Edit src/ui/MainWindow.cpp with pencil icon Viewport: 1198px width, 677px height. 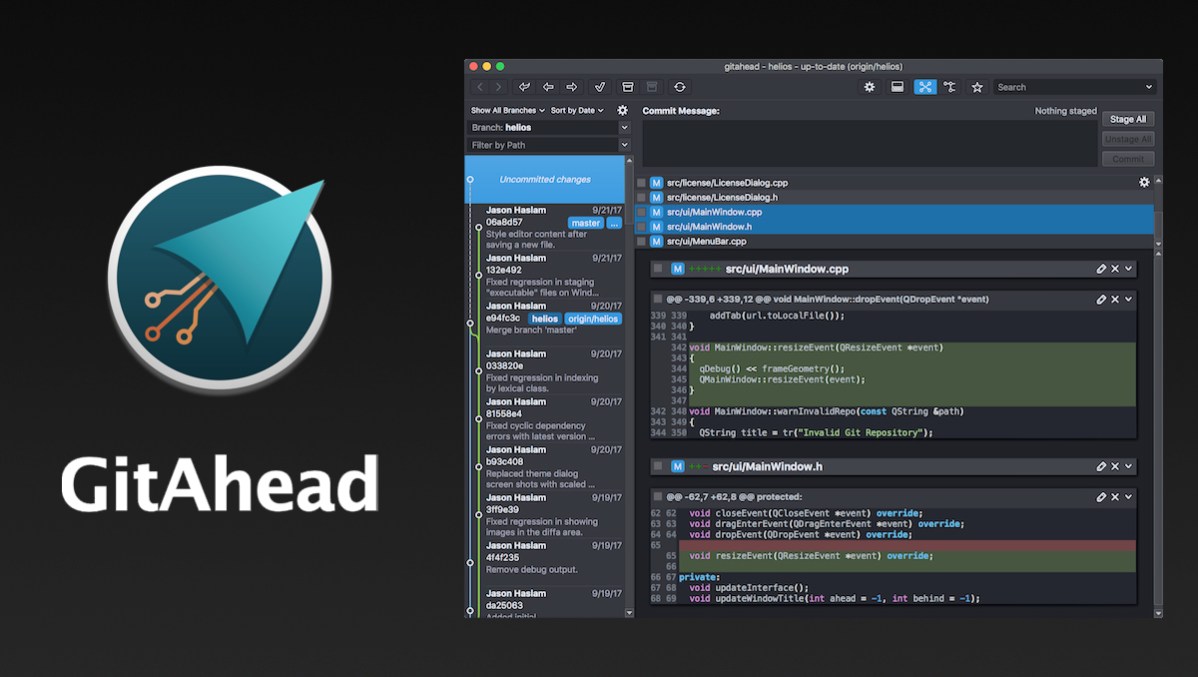(x=1101, y=269)
